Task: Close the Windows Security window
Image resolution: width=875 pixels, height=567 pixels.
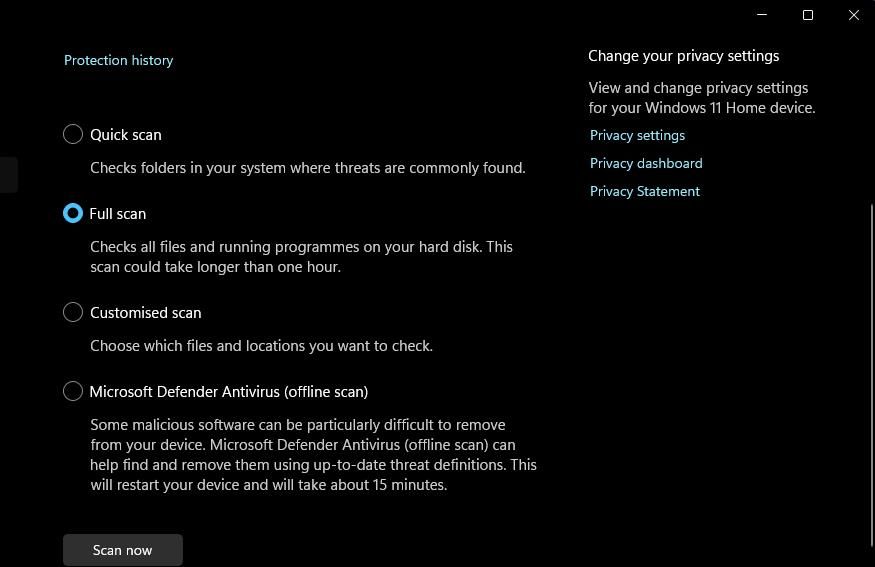Action: [853, 15]
